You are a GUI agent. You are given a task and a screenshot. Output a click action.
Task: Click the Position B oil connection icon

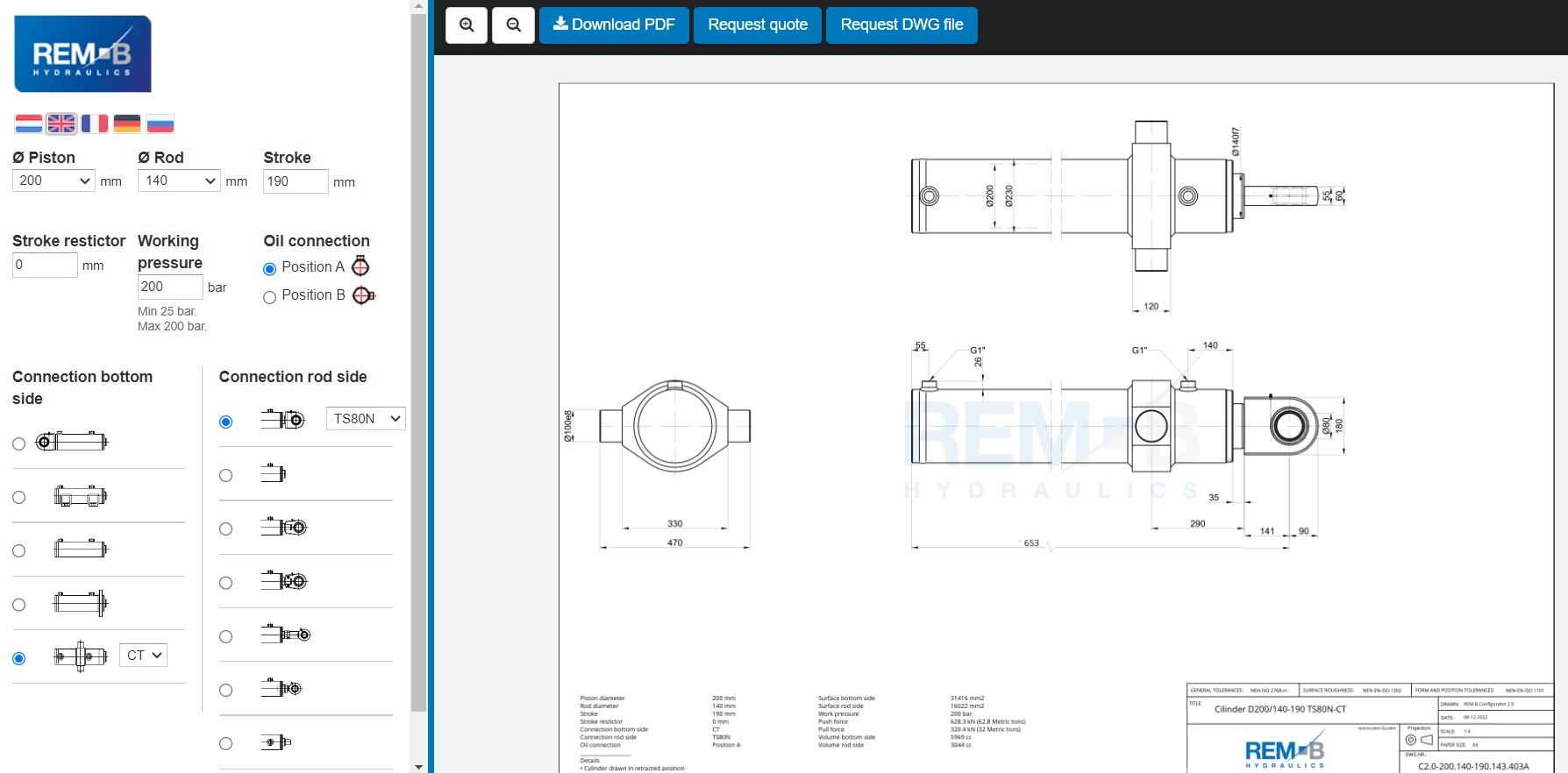pyautogui.click(x=364, y=295)
